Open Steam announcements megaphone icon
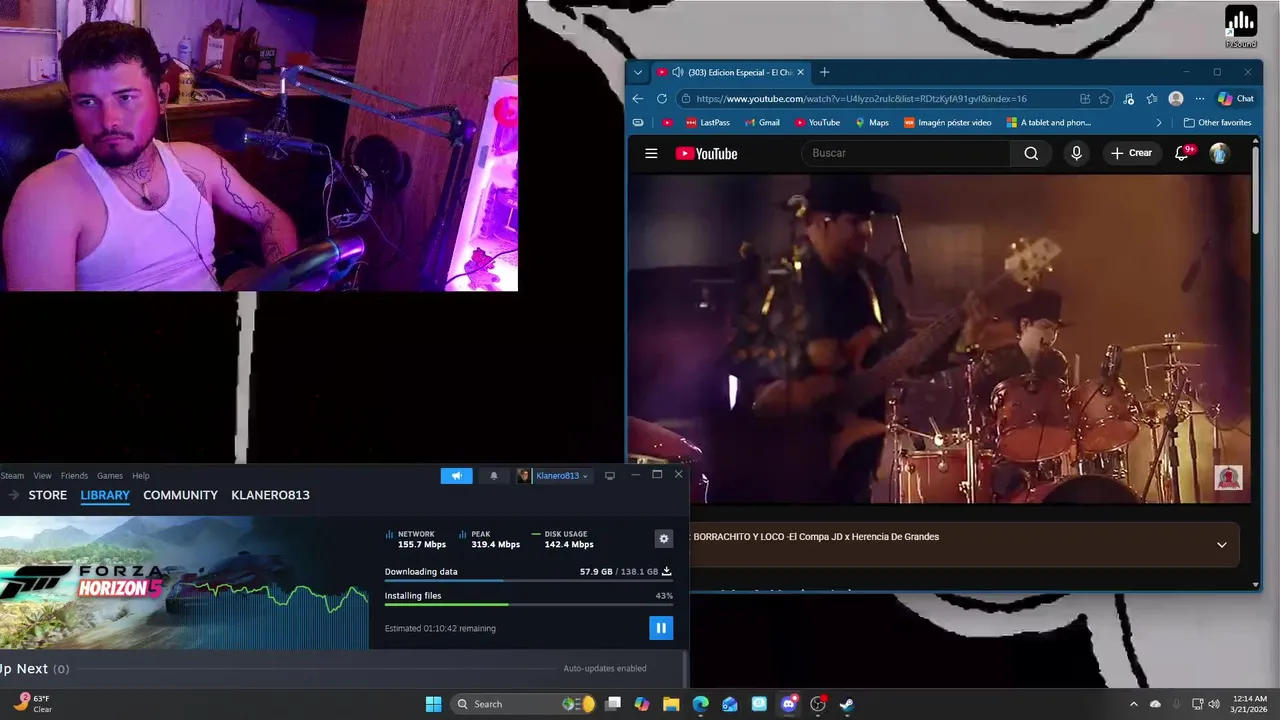This screenshot has width=1280, height=720. click(x=456, y=476)
